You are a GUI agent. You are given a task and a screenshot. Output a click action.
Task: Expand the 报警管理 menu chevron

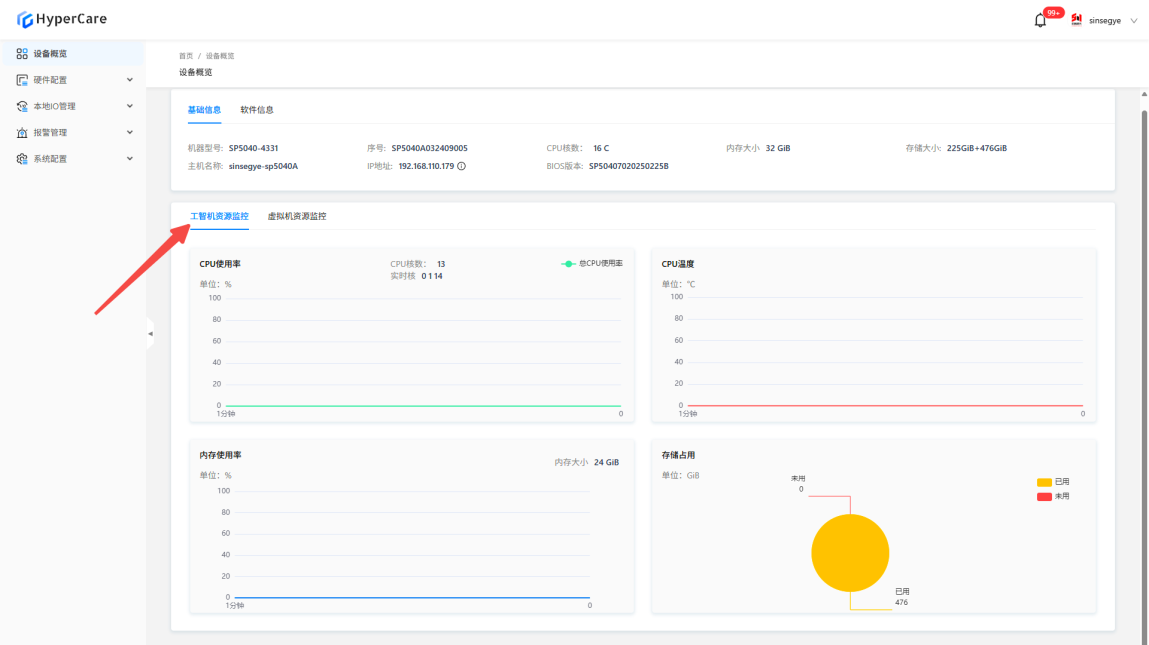(x=129, y=132)
